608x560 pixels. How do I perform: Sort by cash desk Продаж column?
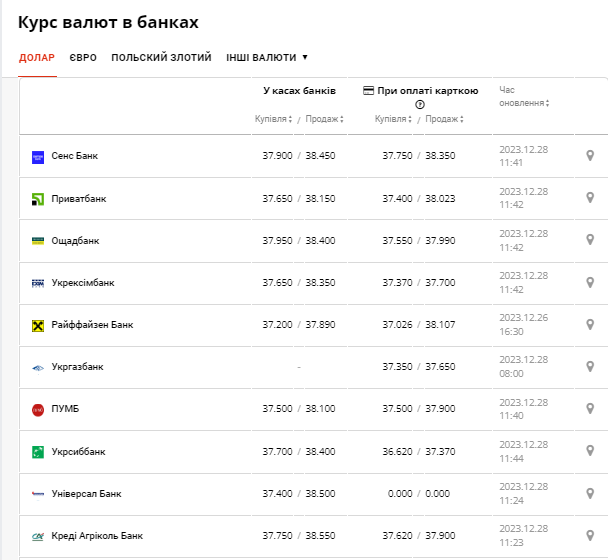click(324, 120)
